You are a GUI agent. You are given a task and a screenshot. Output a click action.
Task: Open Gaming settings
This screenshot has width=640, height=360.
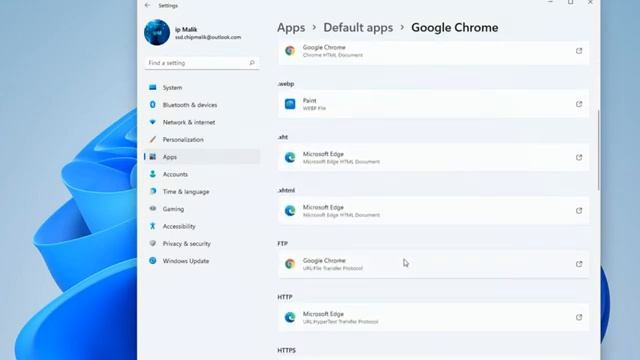tap(202, 209)
